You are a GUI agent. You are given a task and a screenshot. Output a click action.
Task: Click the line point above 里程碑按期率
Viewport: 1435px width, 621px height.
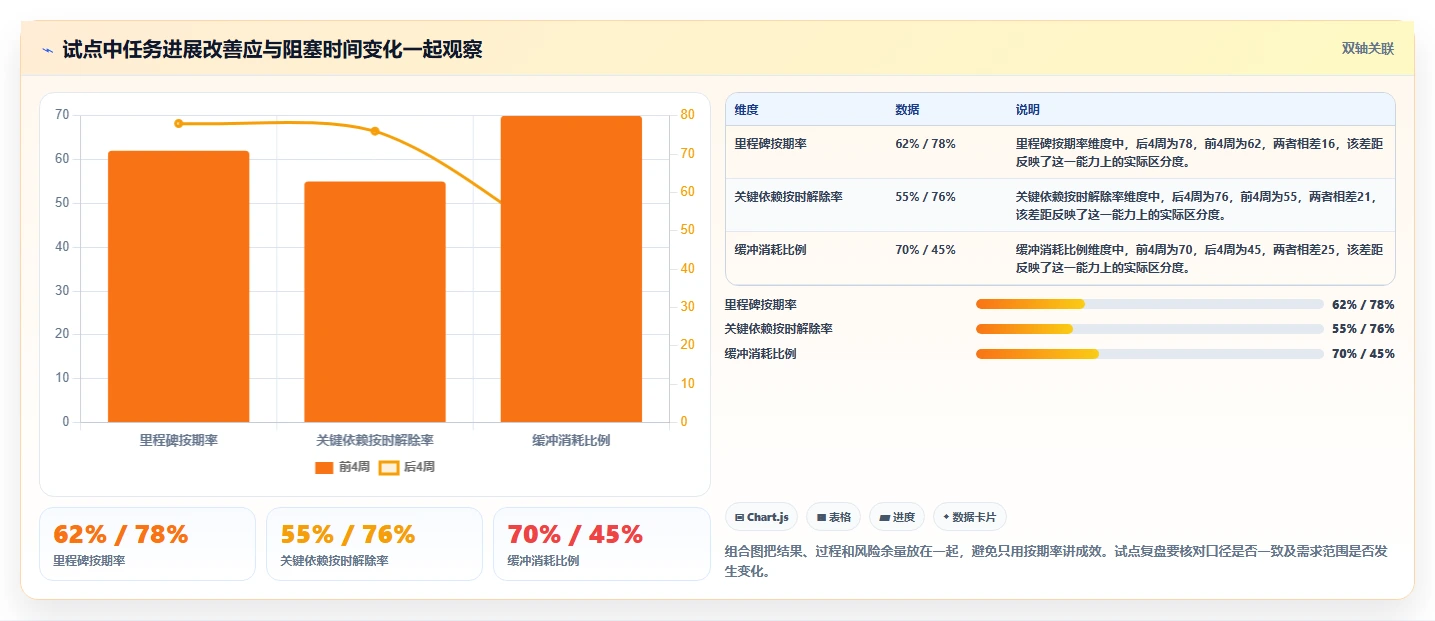(x=178, y=123)
